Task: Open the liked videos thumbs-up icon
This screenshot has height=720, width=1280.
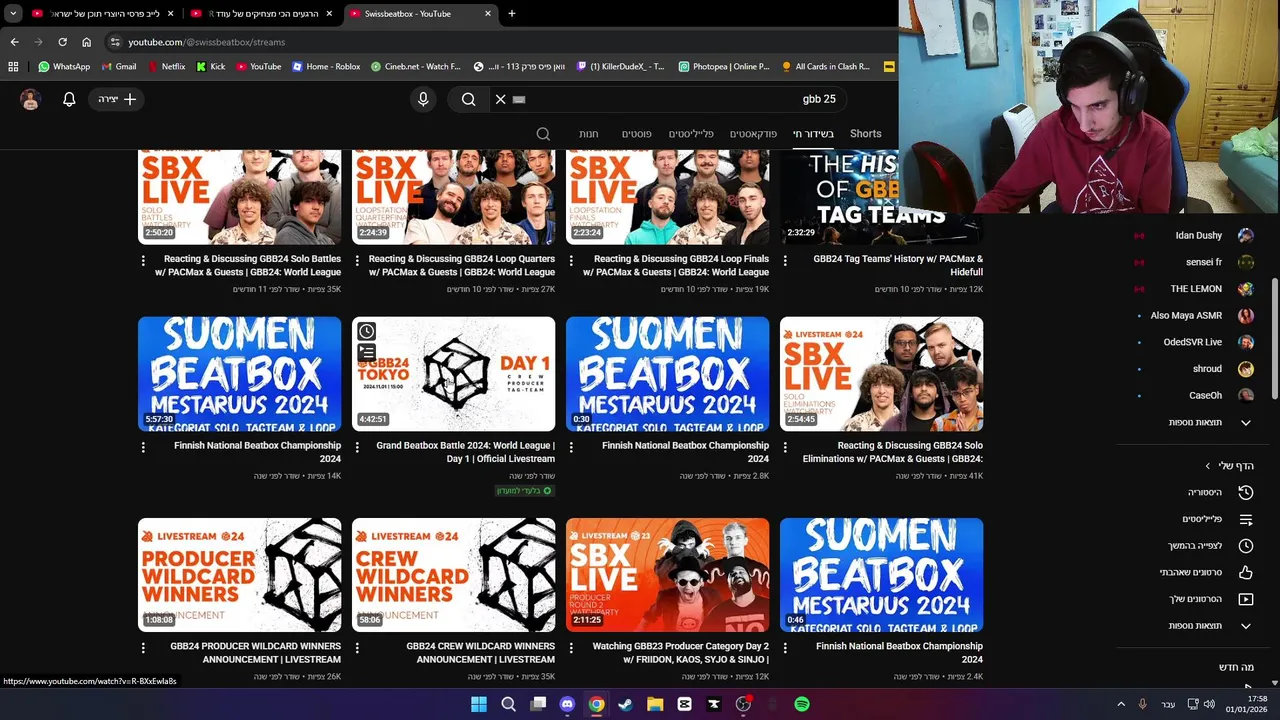Action: click(x=1245, y=572)
